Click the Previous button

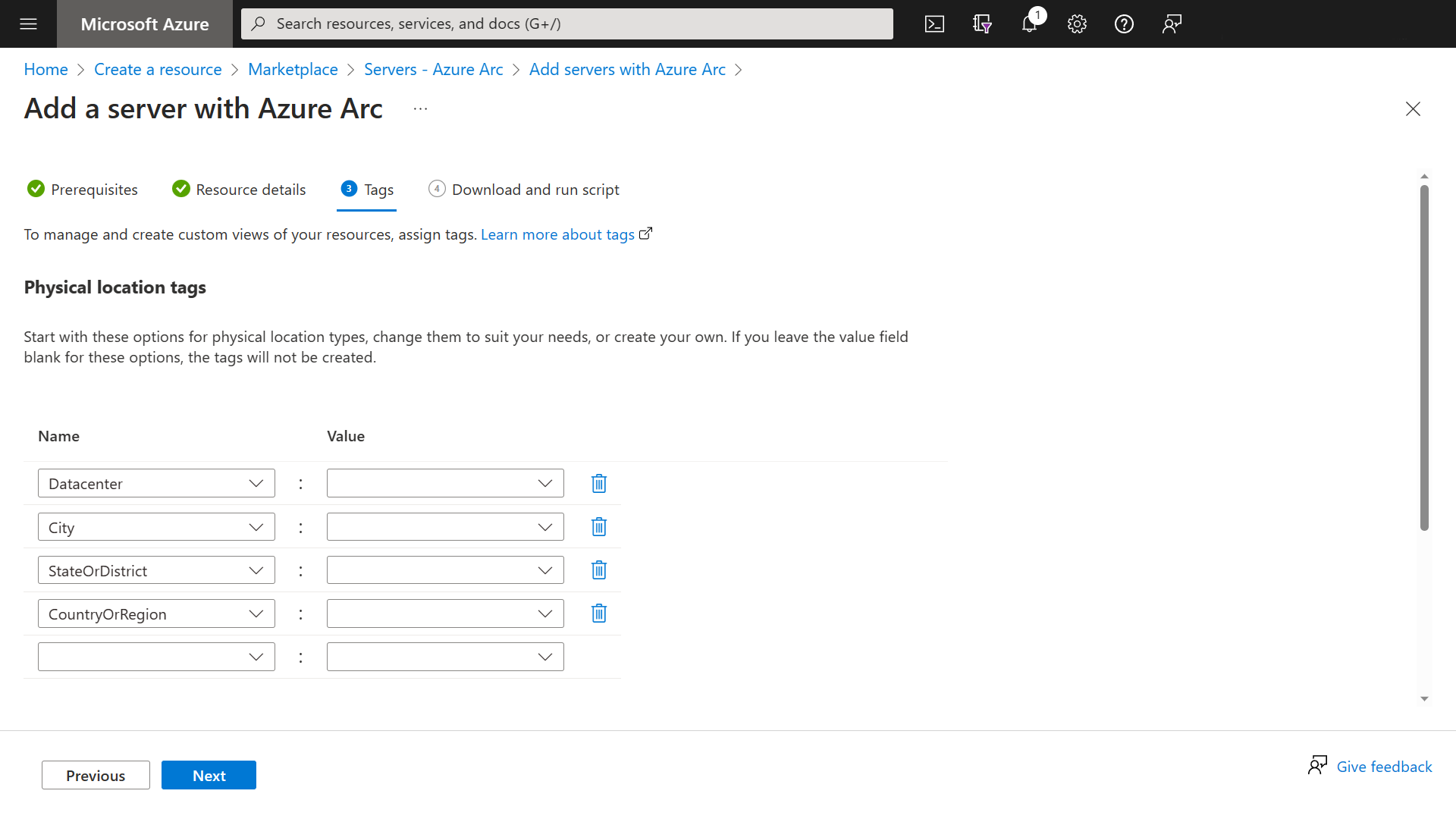pos(96,775)
